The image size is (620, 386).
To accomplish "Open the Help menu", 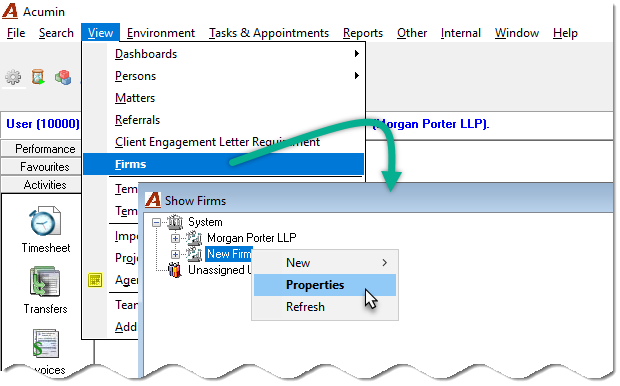I will [x=565, y=33].
